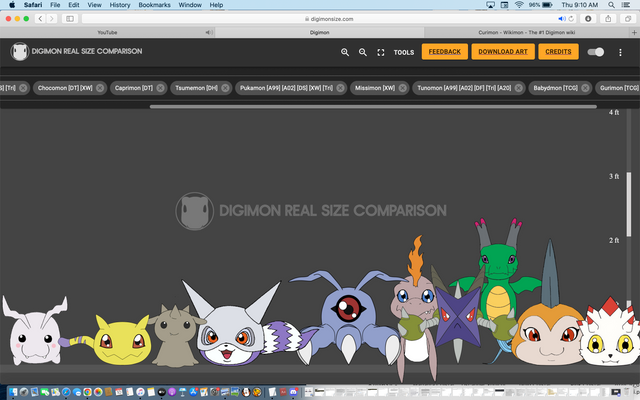The height and width of the screenshot is (400, 640).
Task: Mute audio on the YouTube tab
Action: click(209, 32)
